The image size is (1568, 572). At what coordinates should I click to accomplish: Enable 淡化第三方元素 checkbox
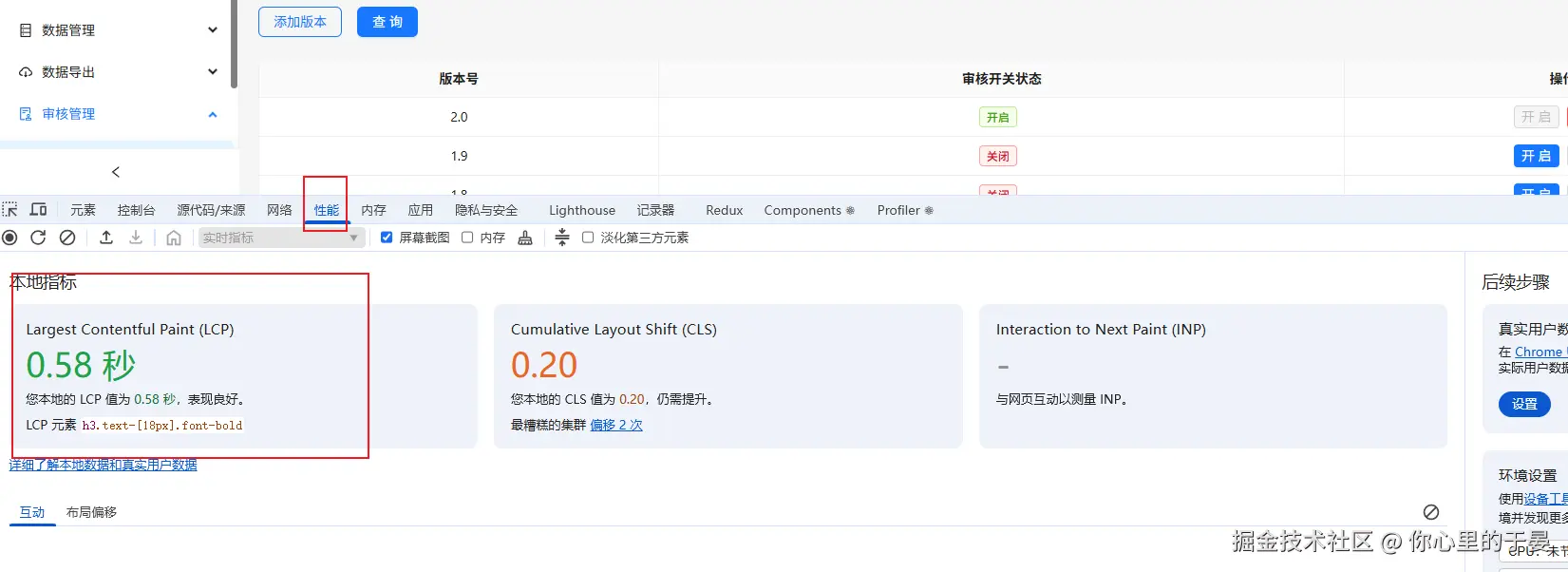(588, 238)
